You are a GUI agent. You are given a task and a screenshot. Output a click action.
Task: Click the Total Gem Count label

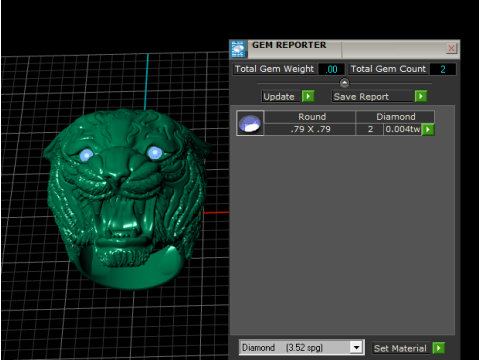pyautogui.click(x=388, y=69)
